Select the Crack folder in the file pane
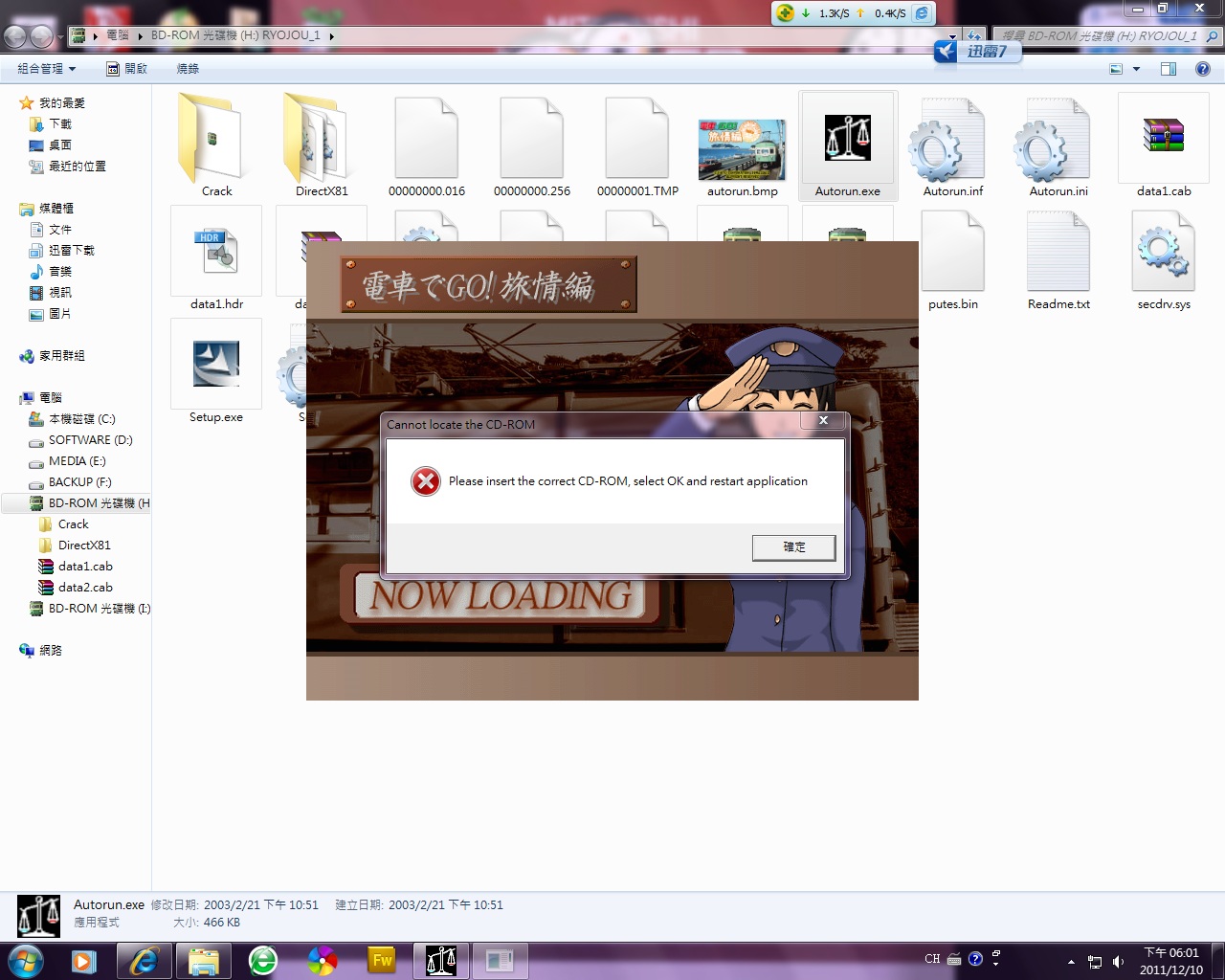 (x=216, y=145)
